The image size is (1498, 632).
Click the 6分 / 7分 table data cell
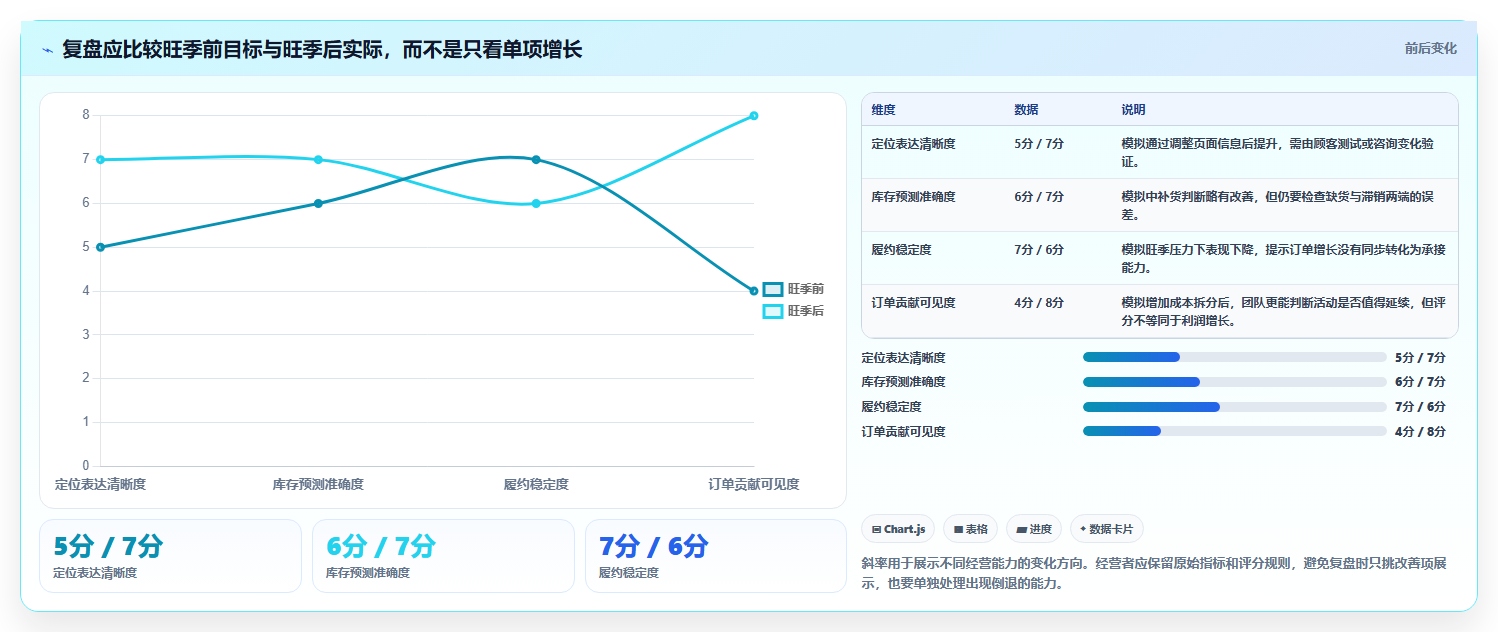pyautogui.click(x=1039, y=197)
